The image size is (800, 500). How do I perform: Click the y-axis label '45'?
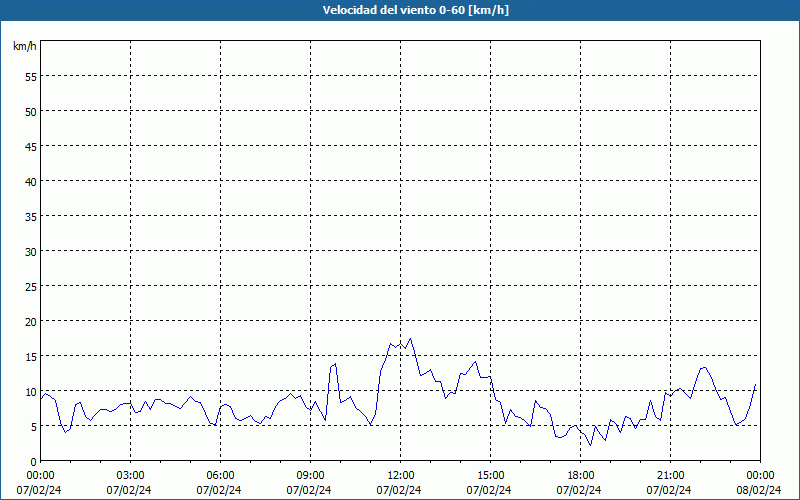pos(31,146)
